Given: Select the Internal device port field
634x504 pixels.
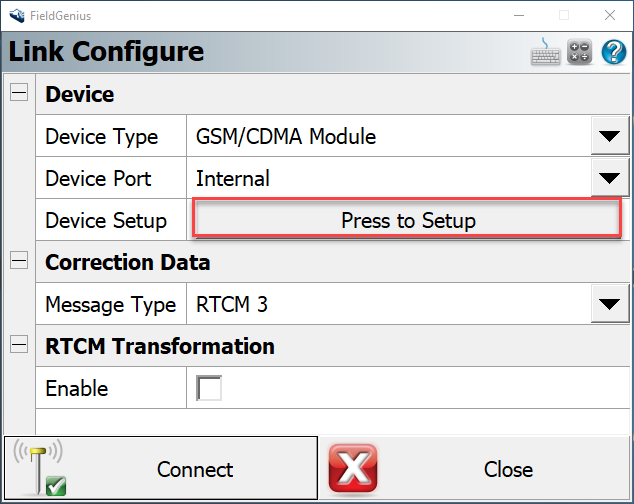Looking at the screenshot, I should pyautogui.click(x=386, y=179).
